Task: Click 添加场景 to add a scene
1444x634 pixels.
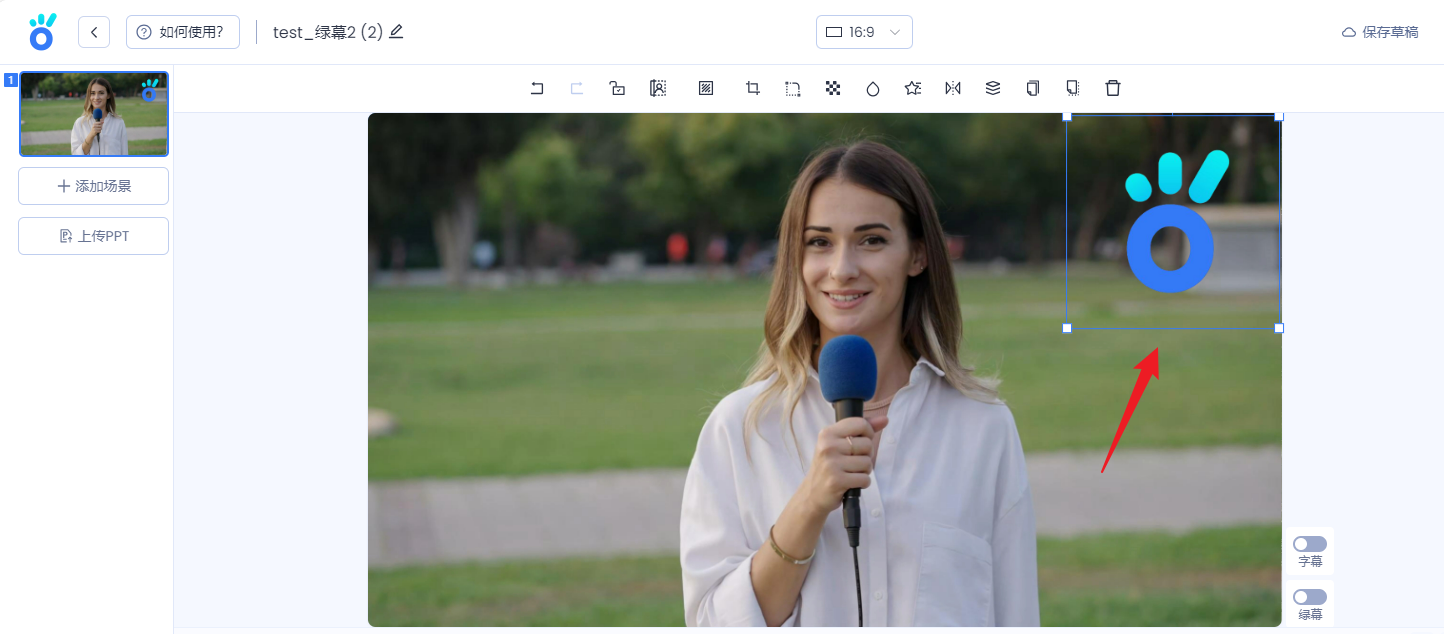Action: click(93, 186)
